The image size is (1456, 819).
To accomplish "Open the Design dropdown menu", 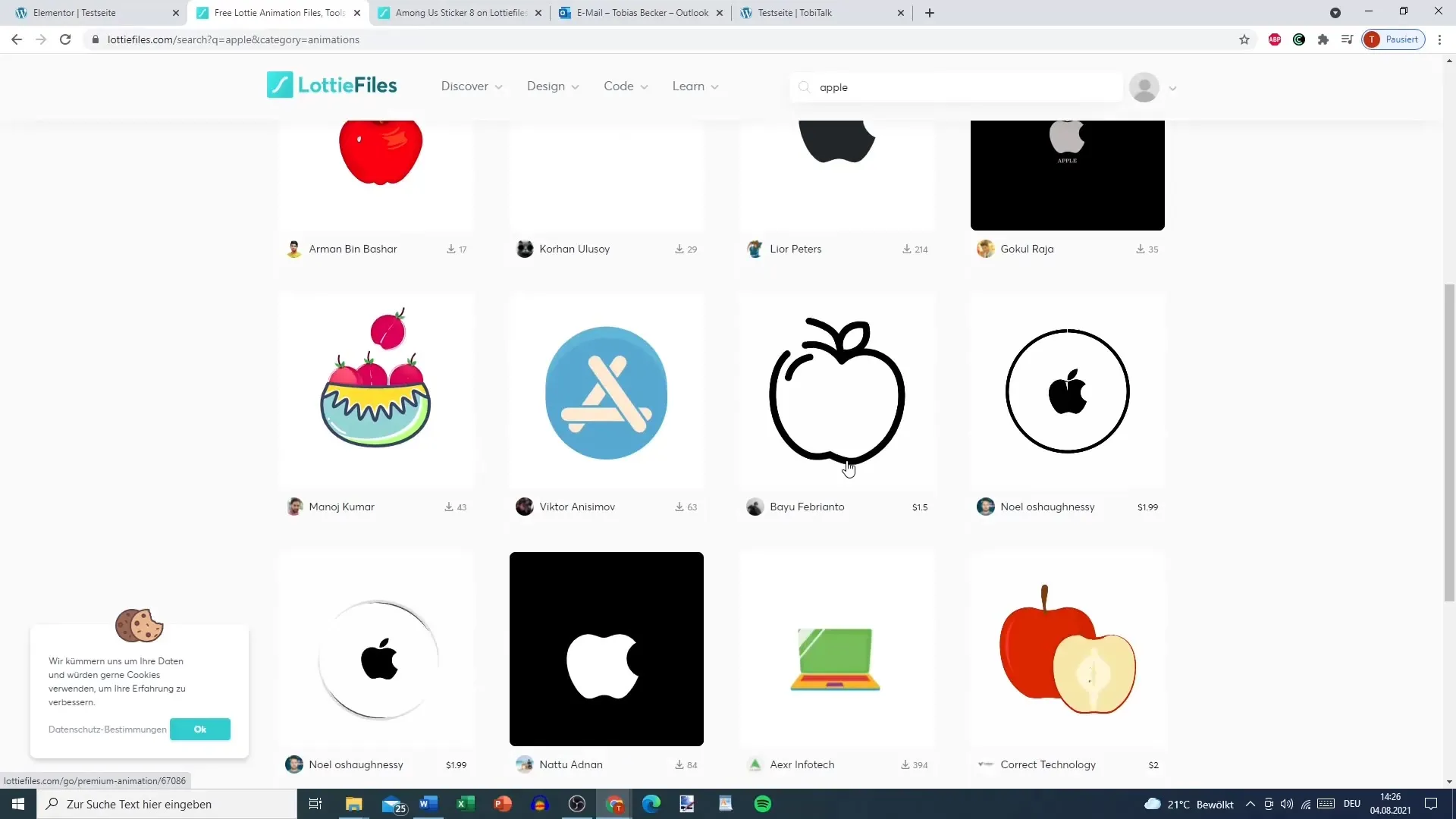I will pyautogui.click(x=553, y=86).
